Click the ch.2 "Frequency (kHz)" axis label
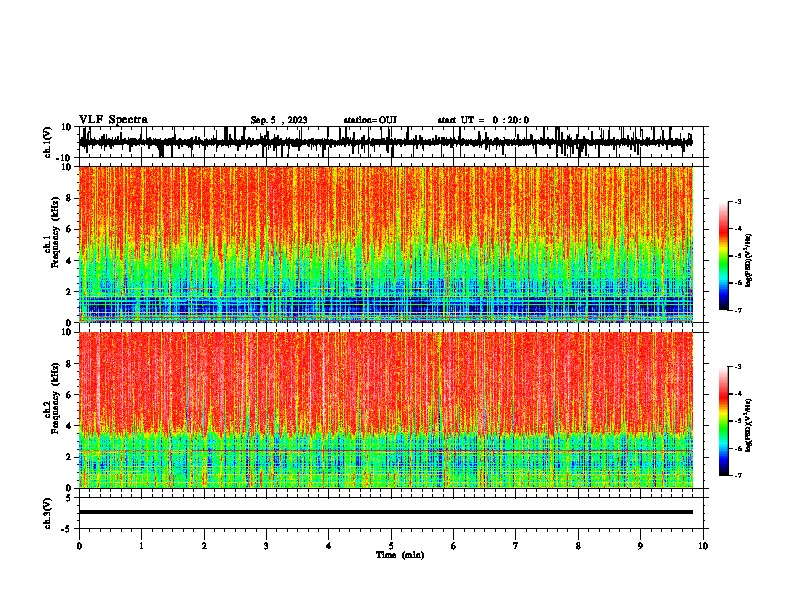Screen dimensions: 792x612 [56, 398]
